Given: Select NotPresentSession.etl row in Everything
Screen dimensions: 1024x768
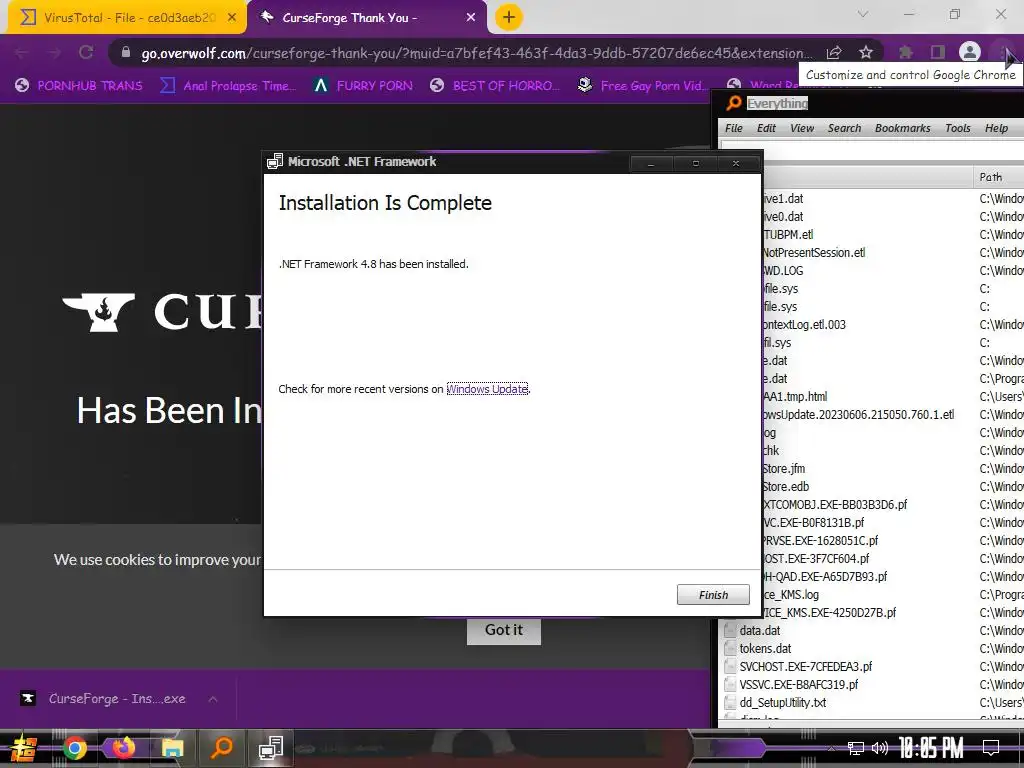Looking at the screenshot, I should click(x=814, y=253).
